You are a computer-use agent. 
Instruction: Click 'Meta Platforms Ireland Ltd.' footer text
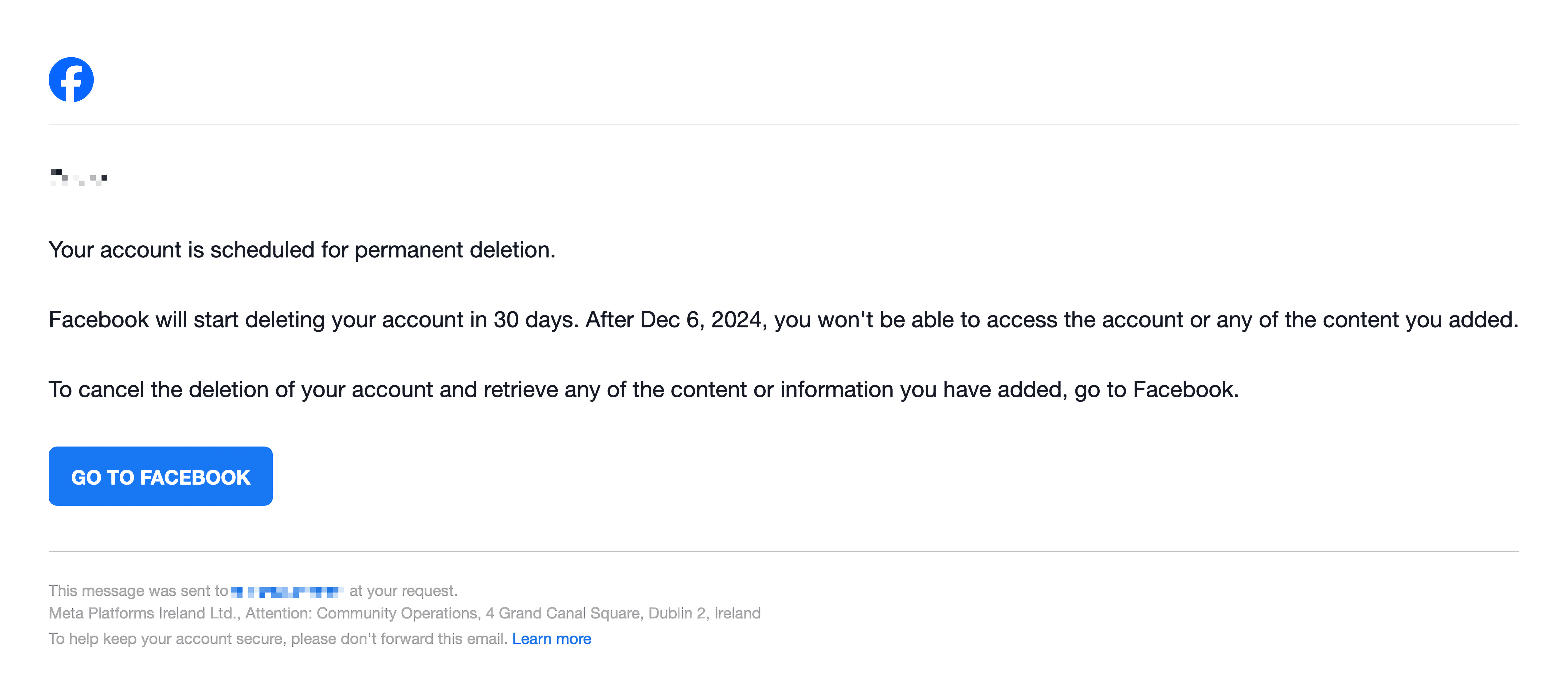144,613
